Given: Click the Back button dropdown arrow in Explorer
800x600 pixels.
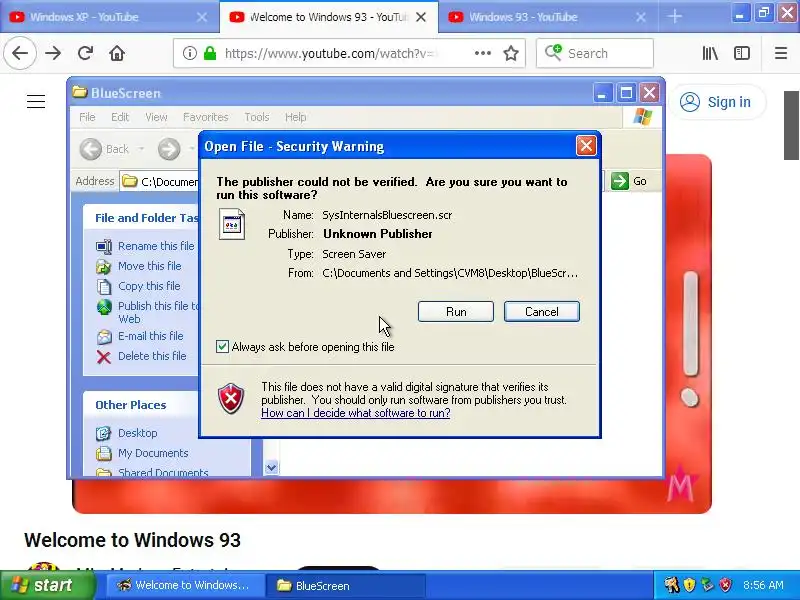Looking at the screenshot, I should click(x=141, y=149).
